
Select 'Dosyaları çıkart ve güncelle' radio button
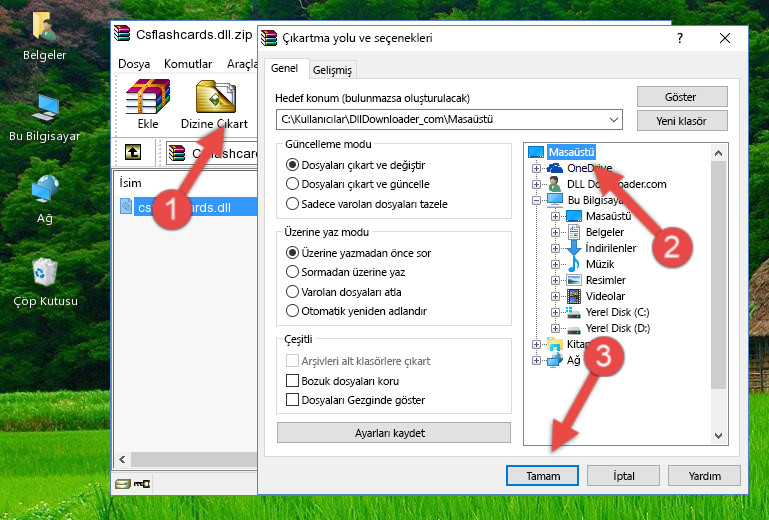click(292, 184)
